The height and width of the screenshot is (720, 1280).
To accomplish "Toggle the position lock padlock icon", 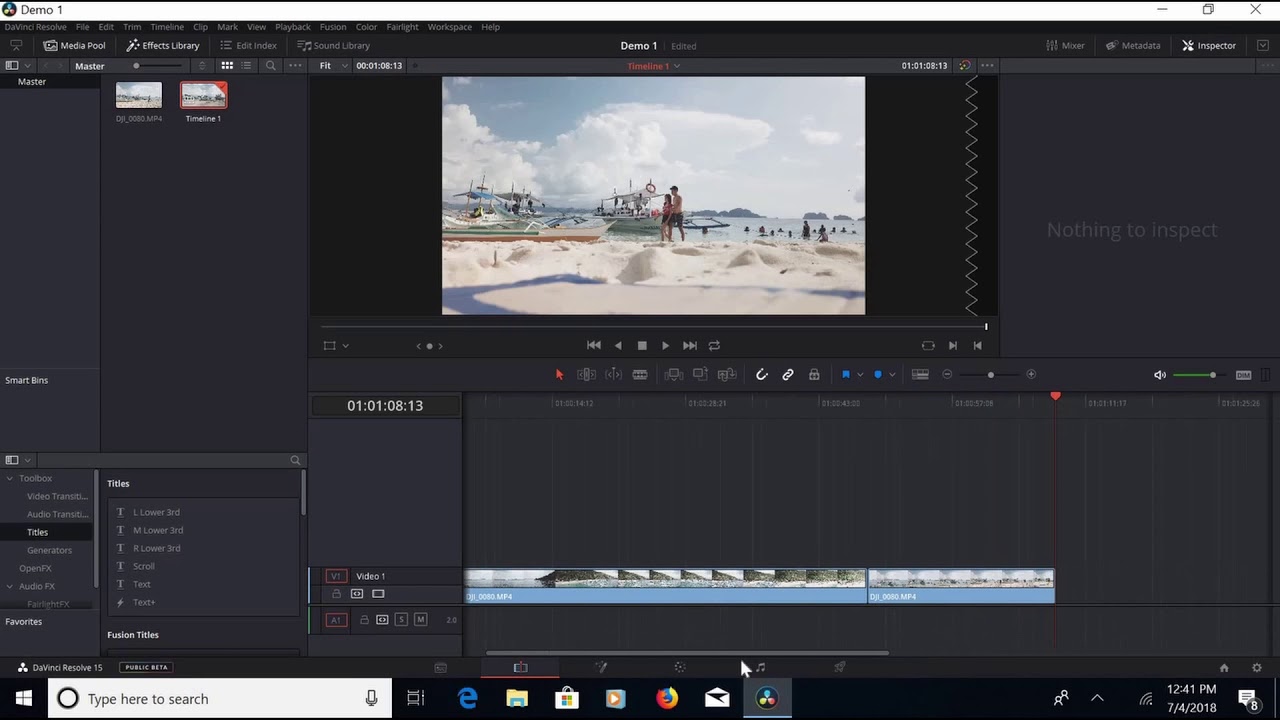I will coord(814,375).
